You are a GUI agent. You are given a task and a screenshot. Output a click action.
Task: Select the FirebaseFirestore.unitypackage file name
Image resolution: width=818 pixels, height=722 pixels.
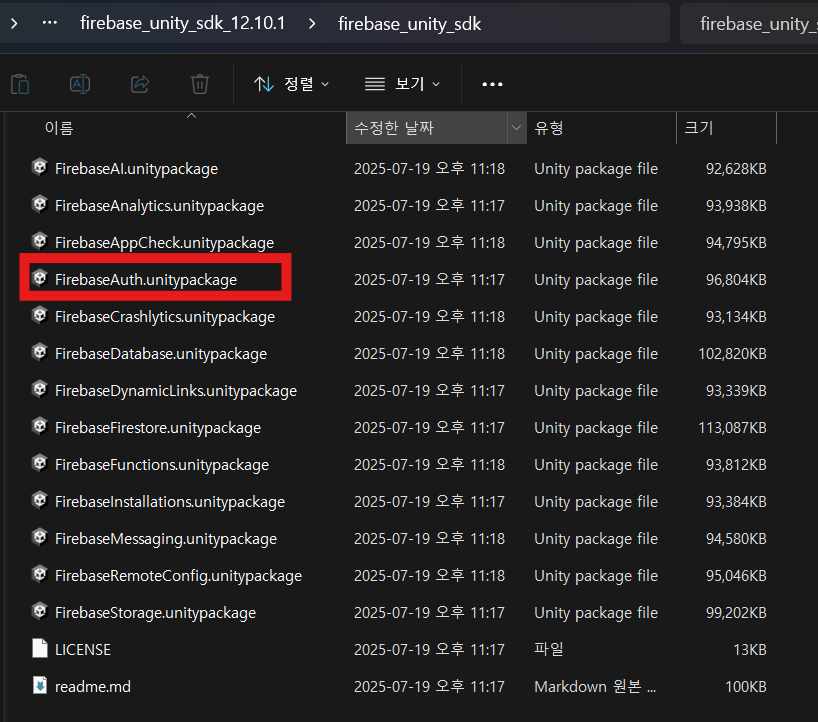158,428
